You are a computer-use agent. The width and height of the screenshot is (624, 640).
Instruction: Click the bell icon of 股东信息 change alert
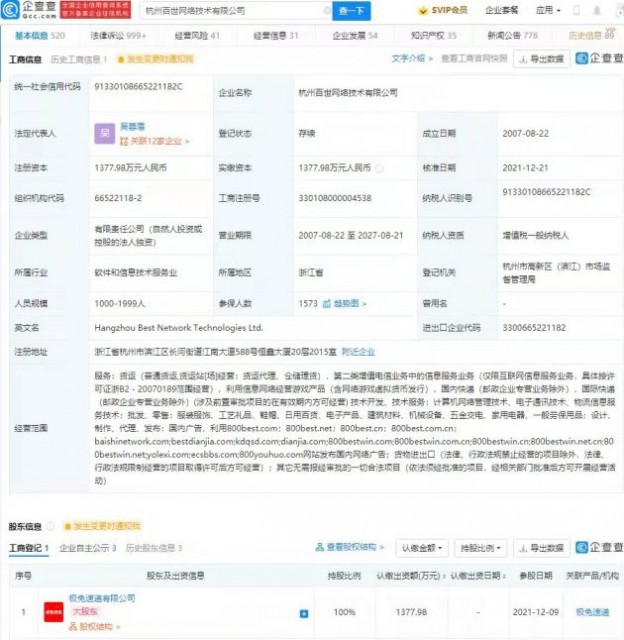coord(68,526)
